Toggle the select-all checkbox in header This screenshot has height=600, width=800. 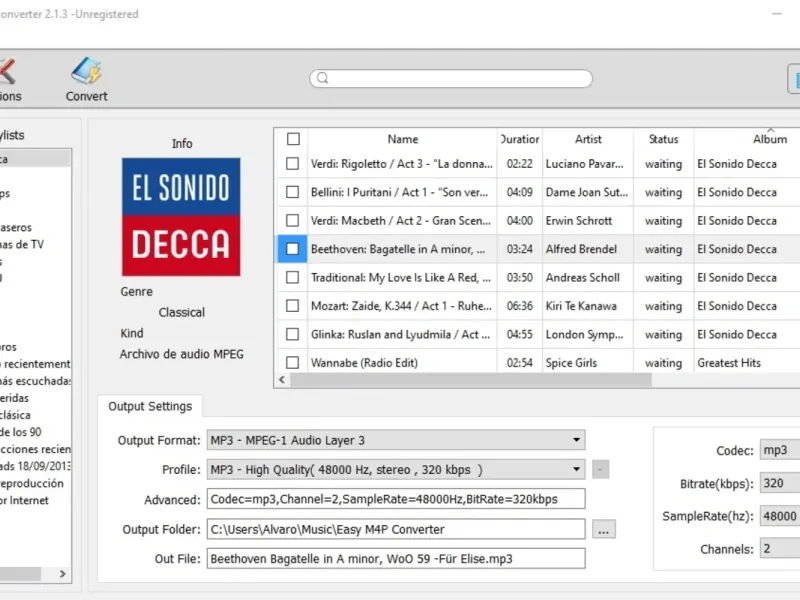[x=293, y=140]
